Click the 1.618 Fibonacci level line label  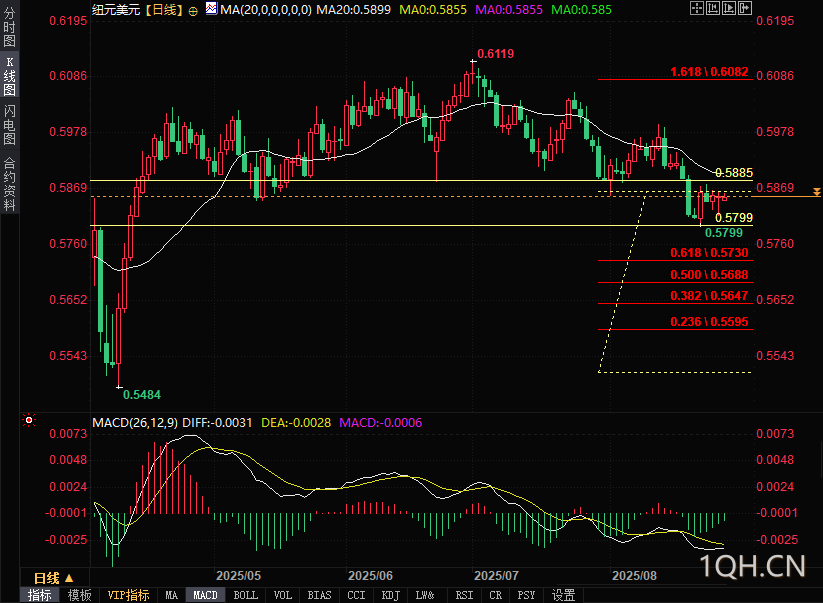(x=708, y=72)
